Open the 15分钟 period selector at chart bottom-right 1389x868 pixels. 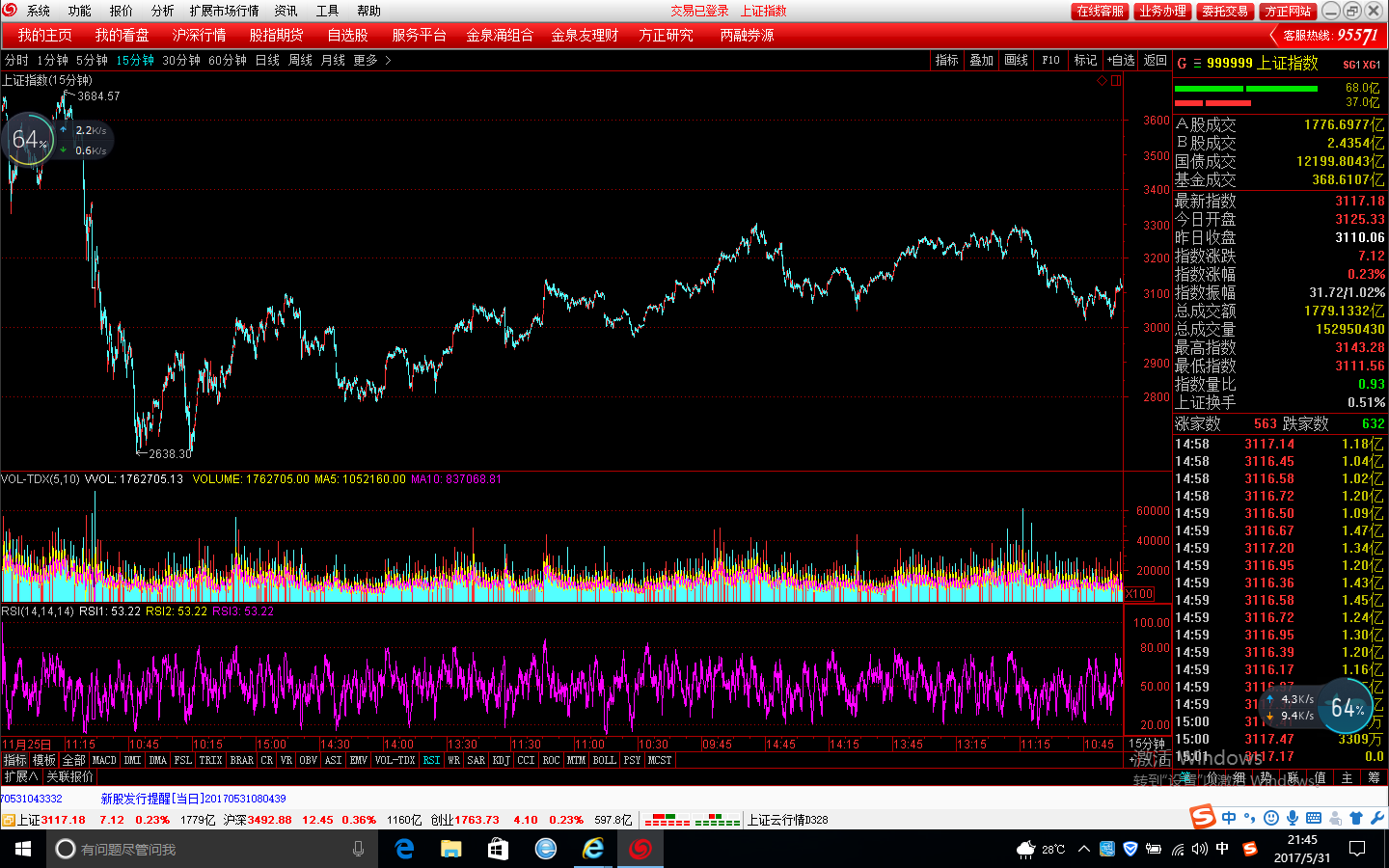pyautogui.click(x=1147, y=744)
